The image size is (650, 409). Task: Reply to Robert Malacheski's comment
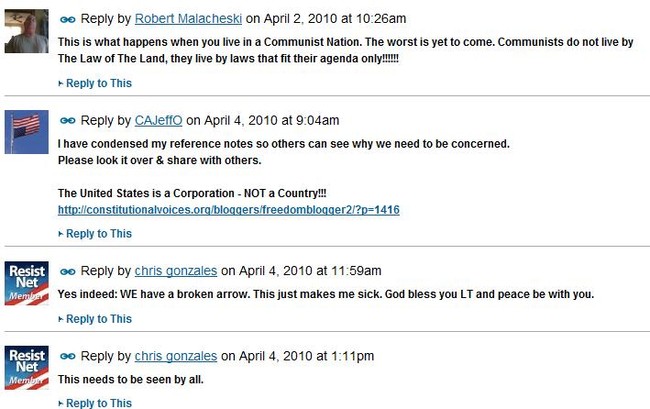pos(99,83)
